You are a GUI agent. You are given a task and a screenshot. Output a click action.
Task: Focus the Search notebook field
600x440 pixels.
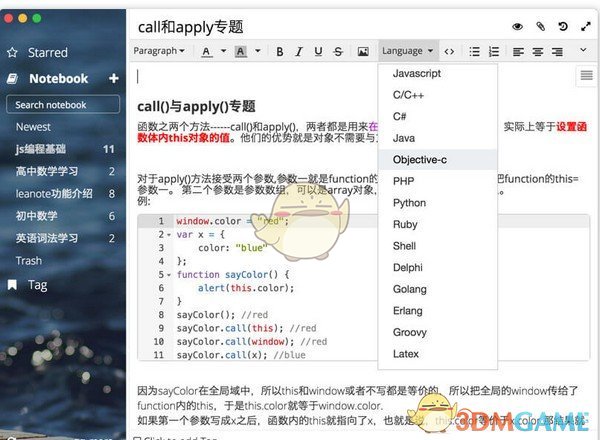pos(63,104)
